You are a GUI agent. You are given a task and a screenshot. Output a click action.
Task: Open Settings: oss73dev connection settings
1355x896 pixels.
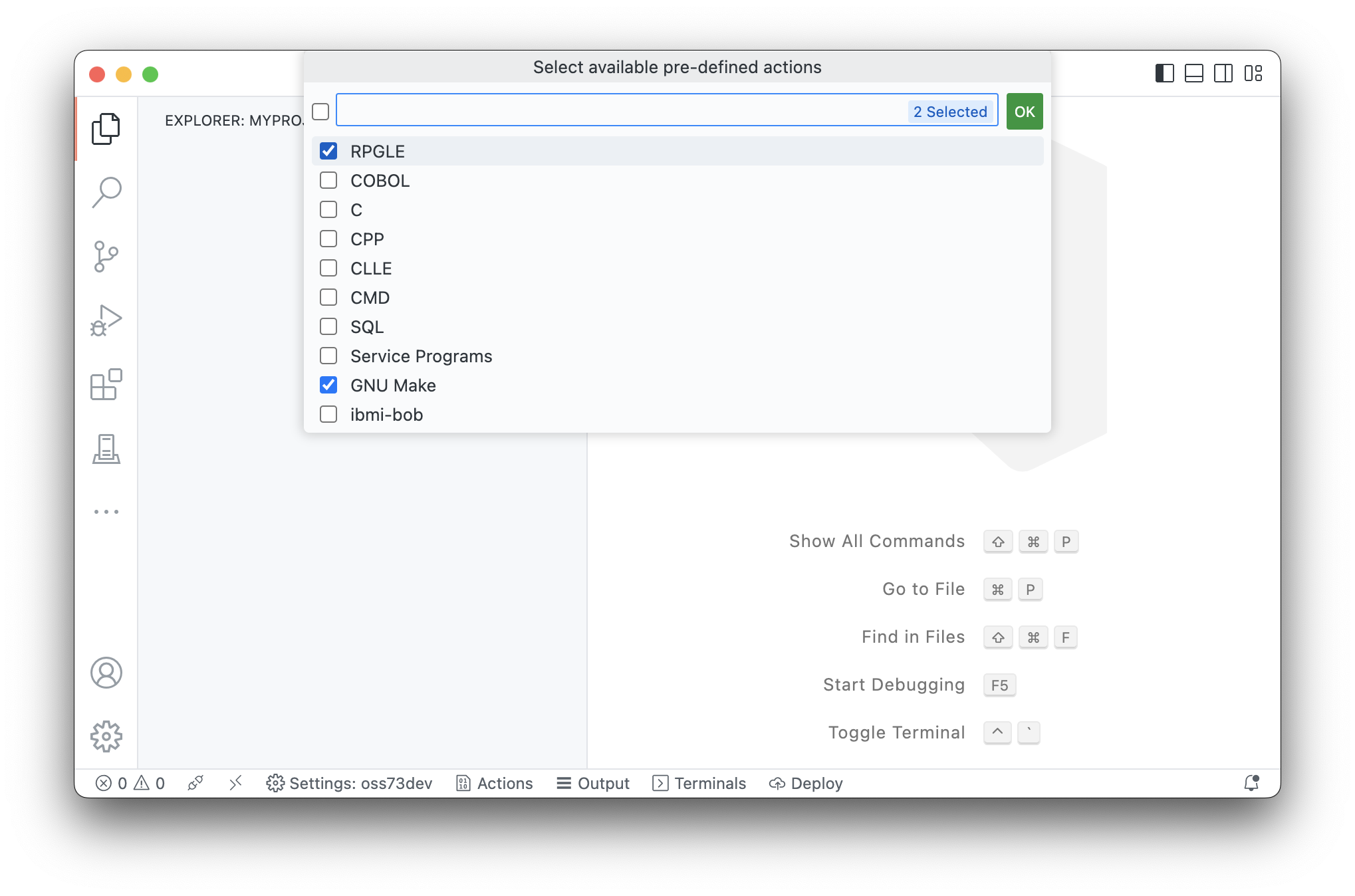(348, 783)
